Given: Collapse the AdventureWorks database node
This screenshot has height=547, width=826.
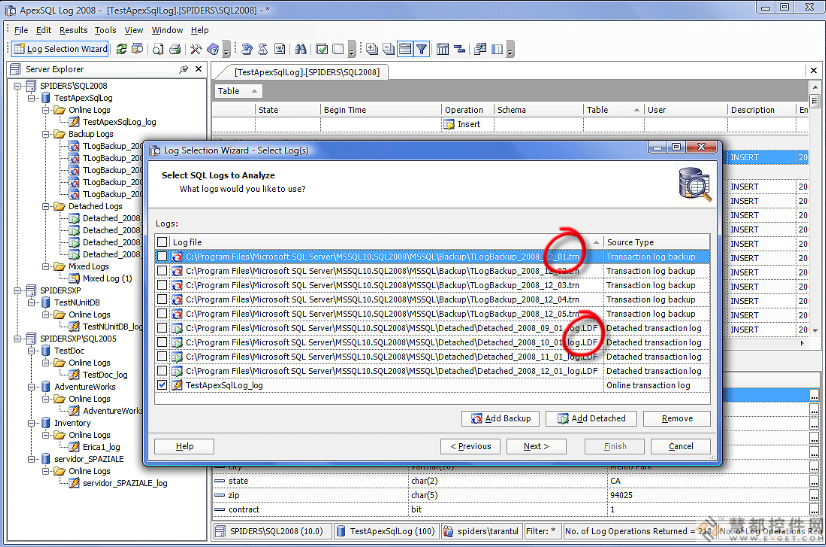Looking at the screenshot, I should point(32,387).
